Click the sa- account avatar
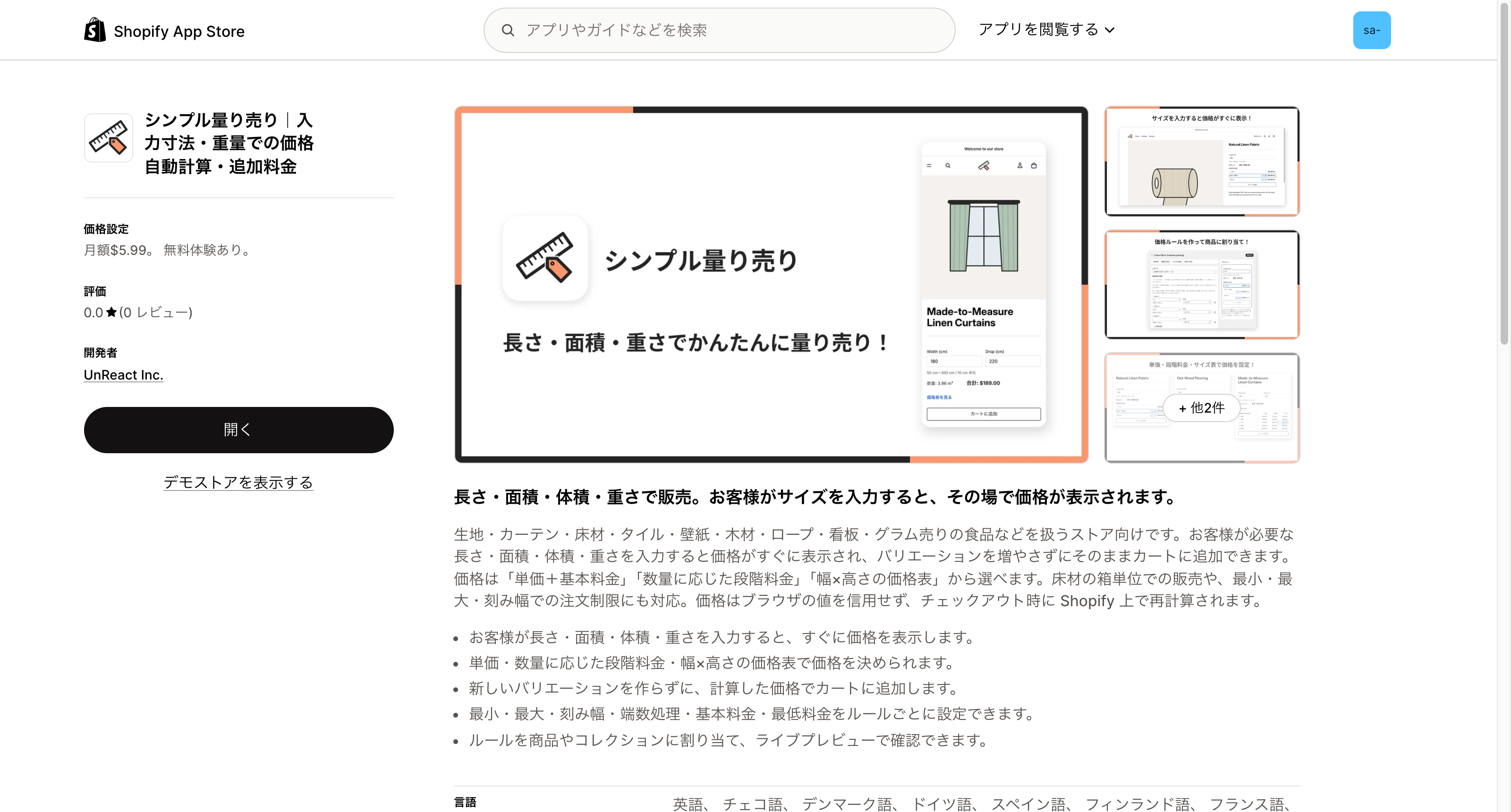Viewport: 1511px width, 812px height. [x=1371, y=30]
